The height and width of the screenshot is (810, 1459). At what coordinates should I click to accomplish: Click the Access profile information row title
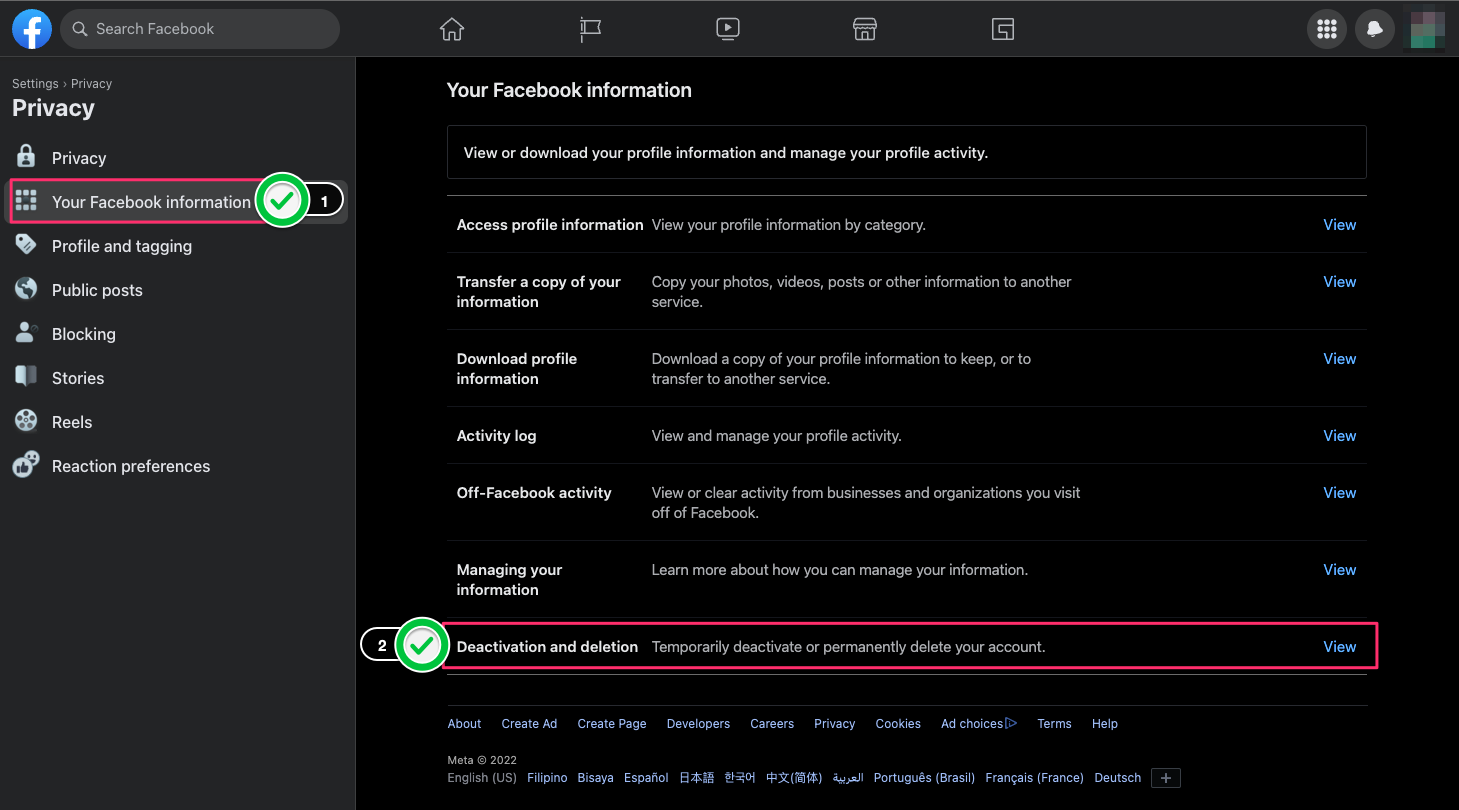click(x=550, y=225)
